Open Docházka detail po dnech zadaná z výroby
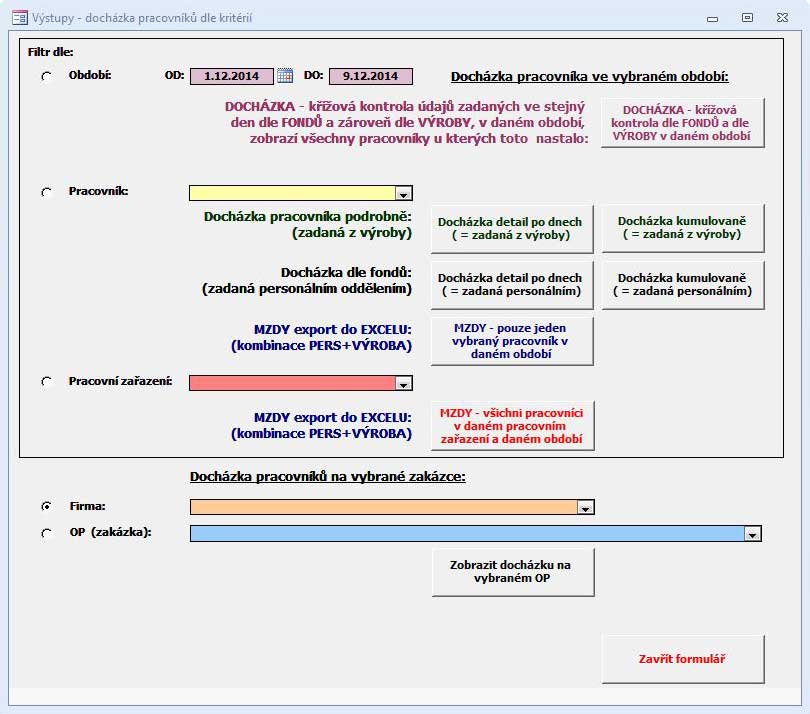Viewport: 810px width, 714px height. coord(511,228)
